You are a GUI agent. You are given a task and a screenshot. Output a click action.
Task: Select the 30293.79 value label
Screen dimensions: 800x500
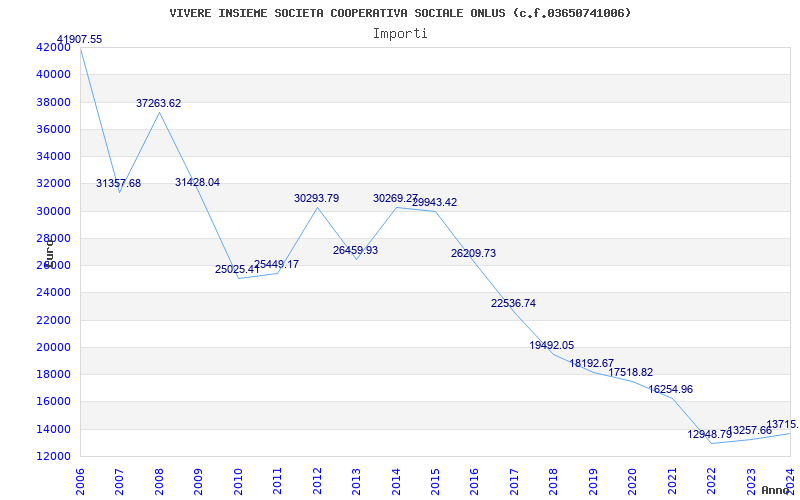[x=316, y=198]
